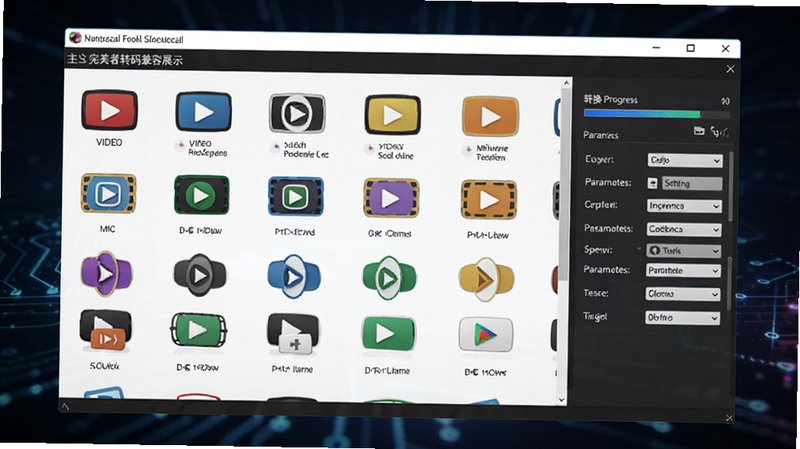The image size is (800, 449).
Task: Open the yellow round icon with orange arrow
Action: tap(486, 280)
